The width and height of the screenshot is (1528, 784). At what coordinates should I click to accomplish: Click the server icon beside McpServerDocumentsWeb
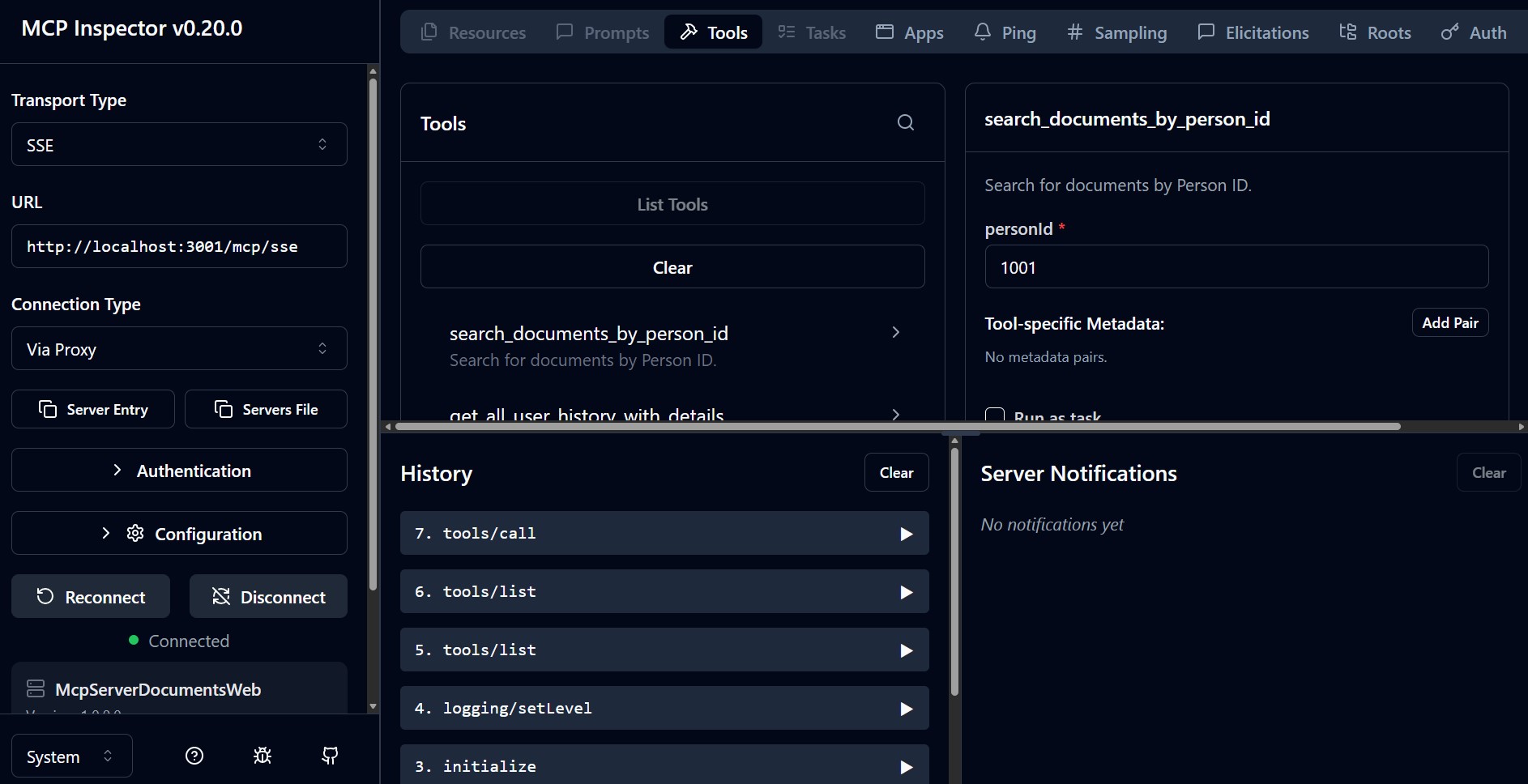(36, 689)
